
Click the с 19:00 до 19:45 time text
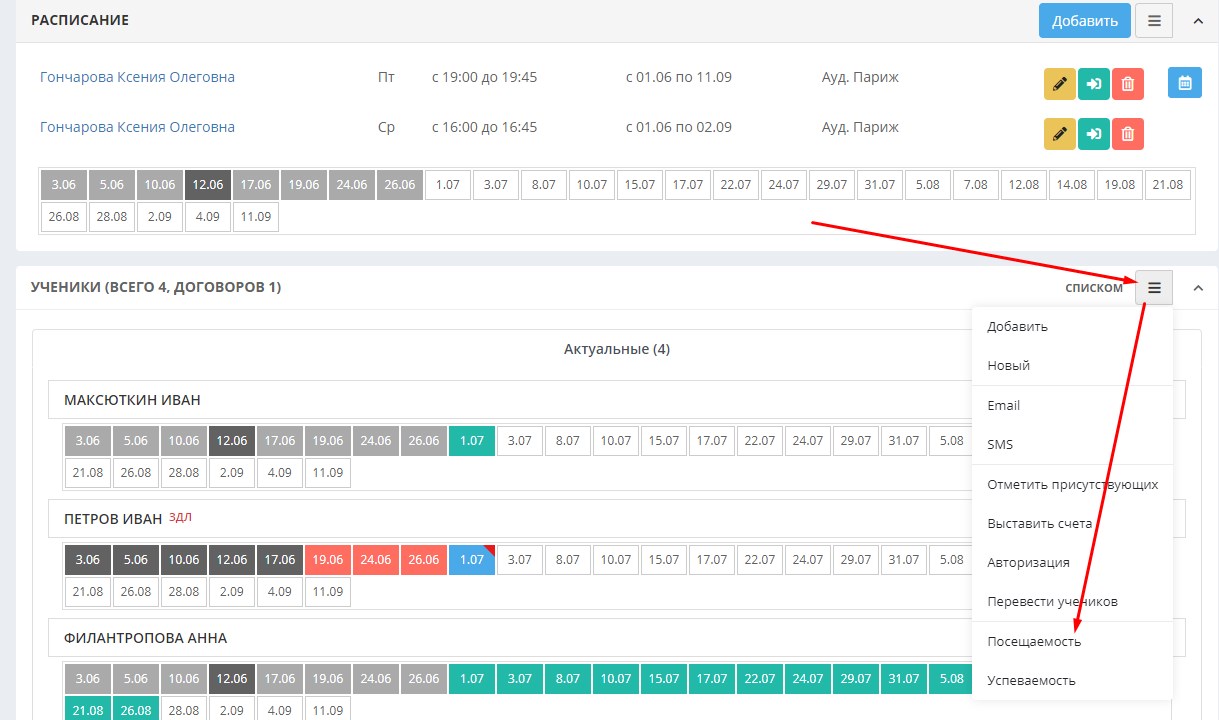tap(485, 77)
